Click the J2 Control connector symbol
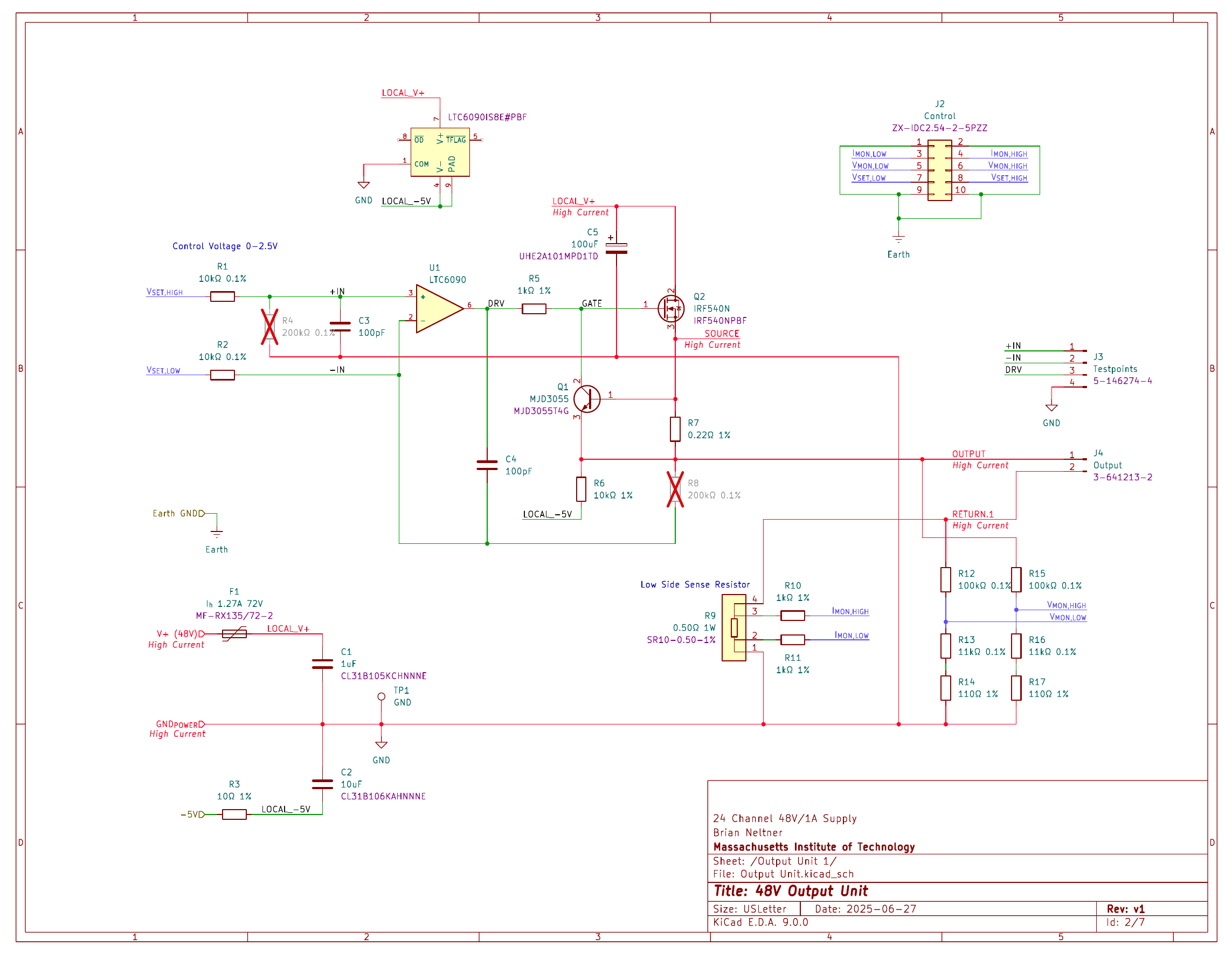 pyautogui.click(x=939, y=170)
